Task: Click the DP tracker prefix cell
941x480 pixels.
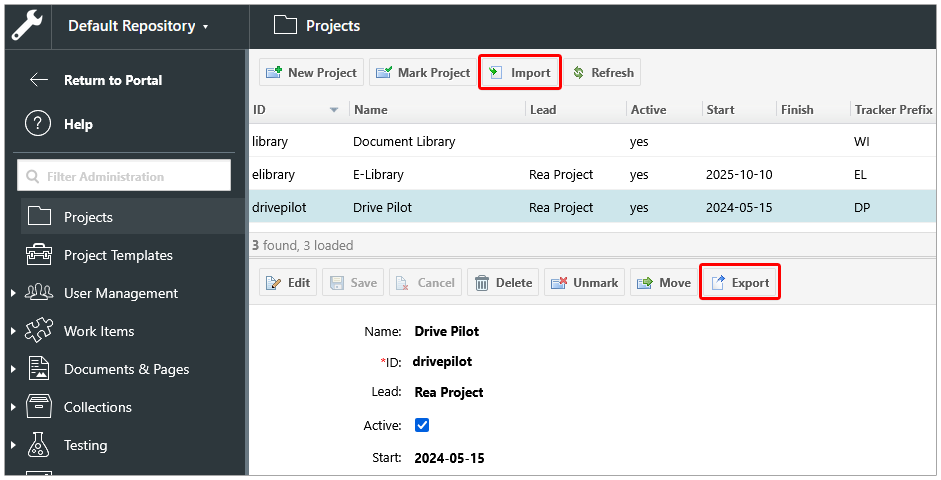Action: tap(862, 208)
